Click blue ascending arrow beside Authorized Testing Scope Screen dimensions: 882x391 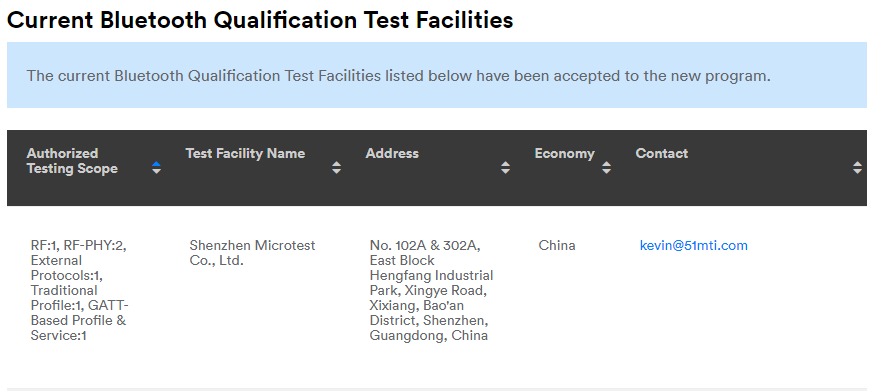click(x=156, y=164)
